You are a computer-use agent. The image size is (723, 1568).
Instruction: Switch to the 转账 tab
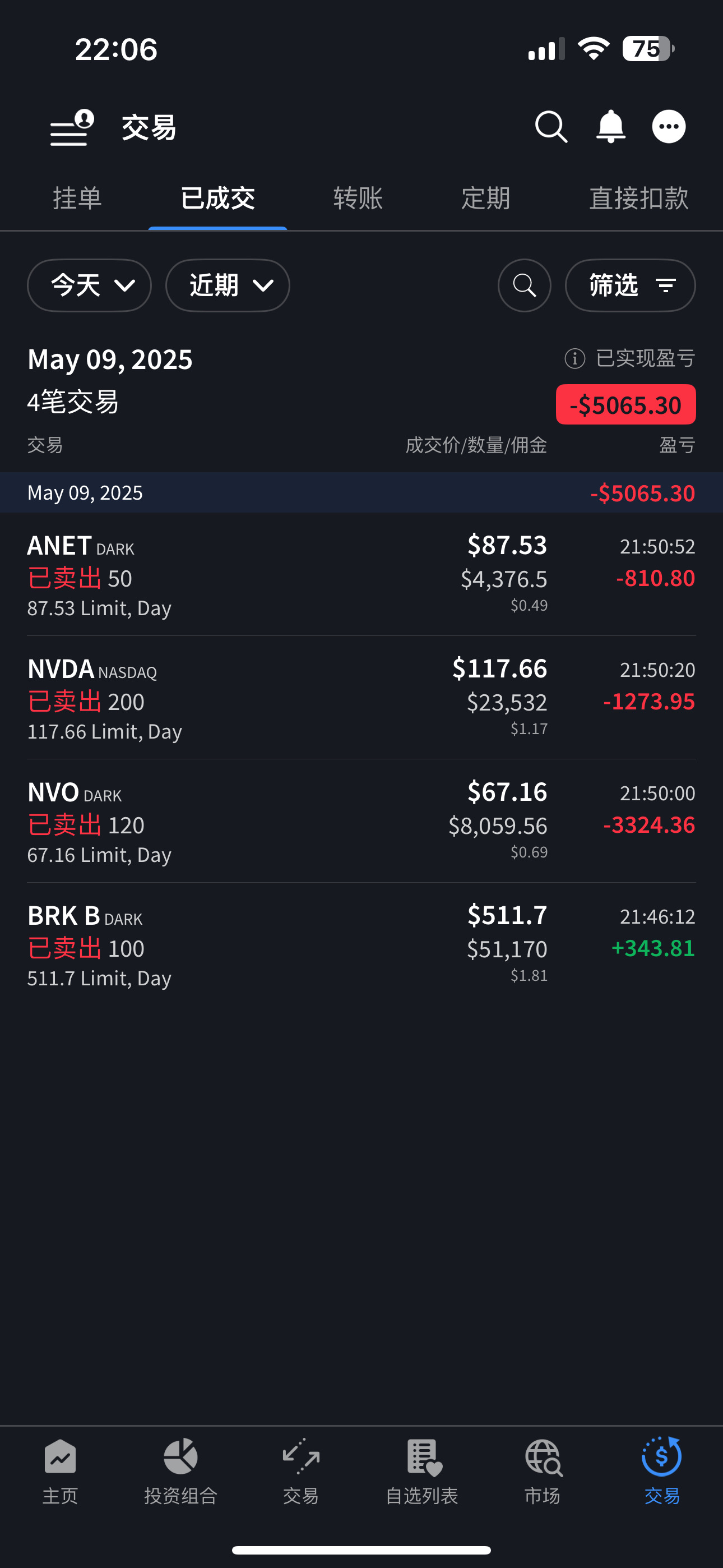point(358,199)
